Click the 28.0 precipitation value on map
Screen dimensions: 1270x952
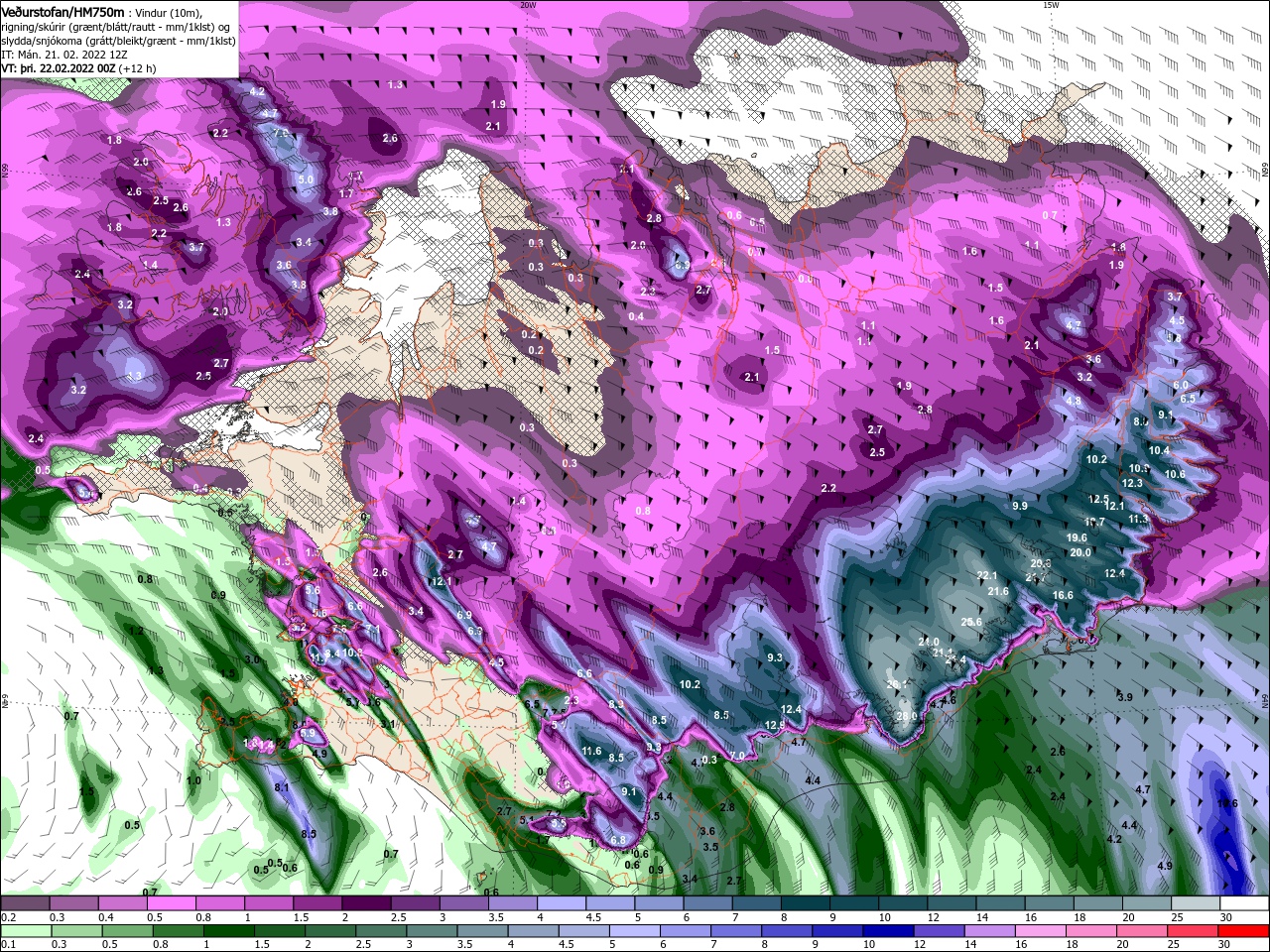pos(906,716)
